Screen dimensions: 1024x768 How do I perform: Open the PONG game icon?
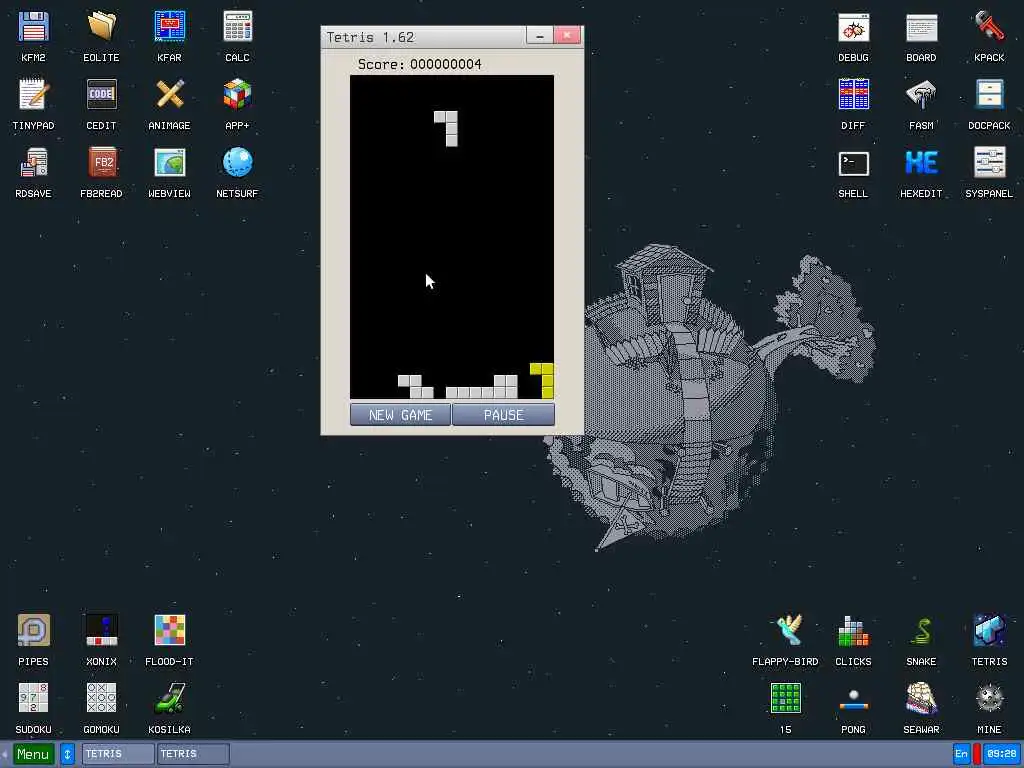pos(854,699)
